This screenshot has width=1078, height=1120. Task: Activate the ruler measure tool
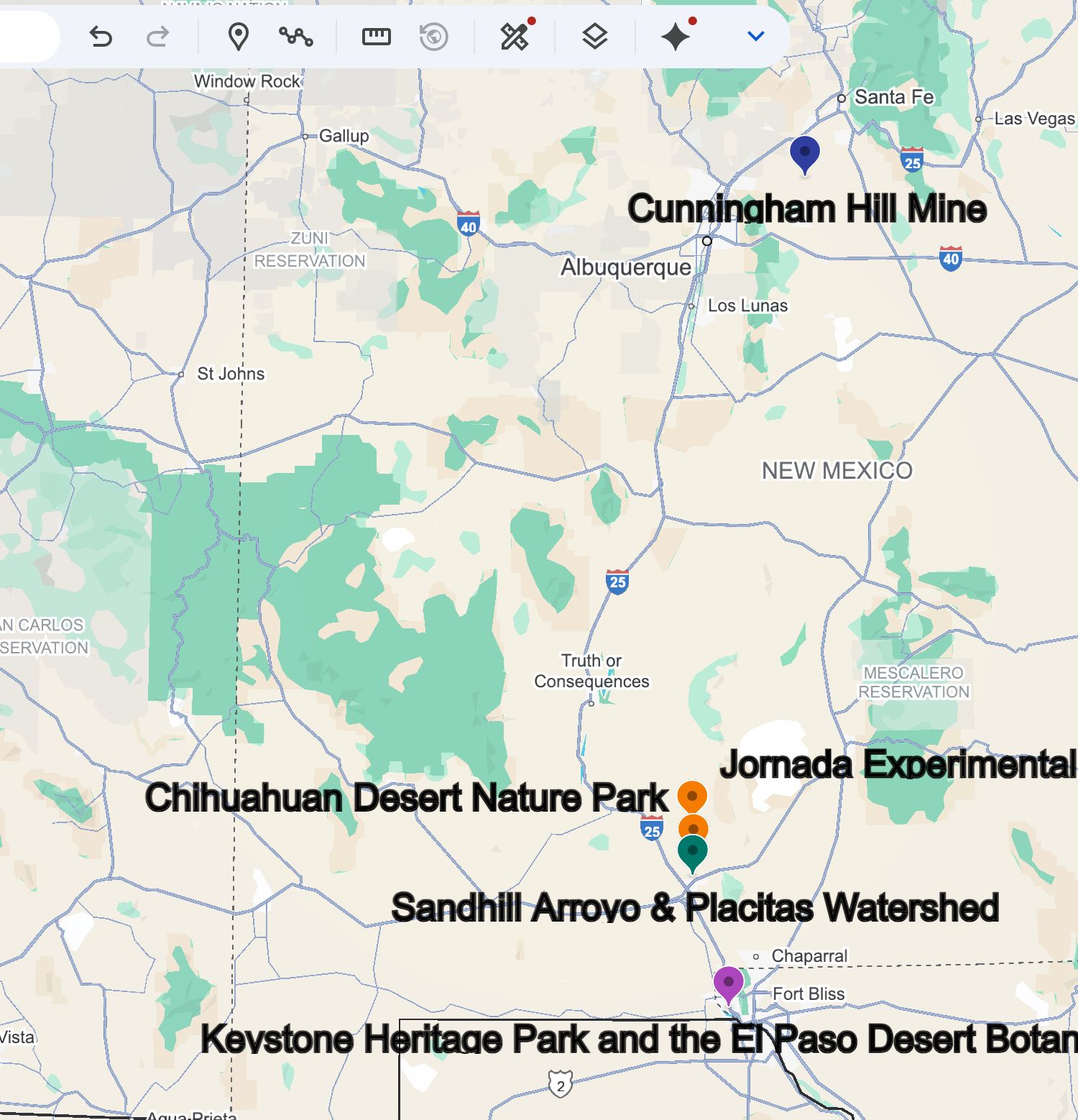pos(376,36)
